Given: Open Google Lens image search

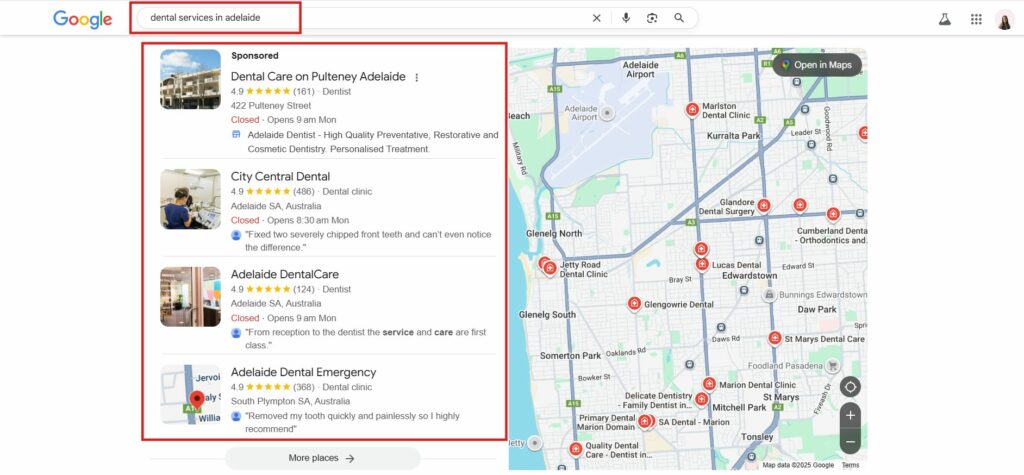Looking at the screenshot, I should pyautogui.click(x=652, y=18).
